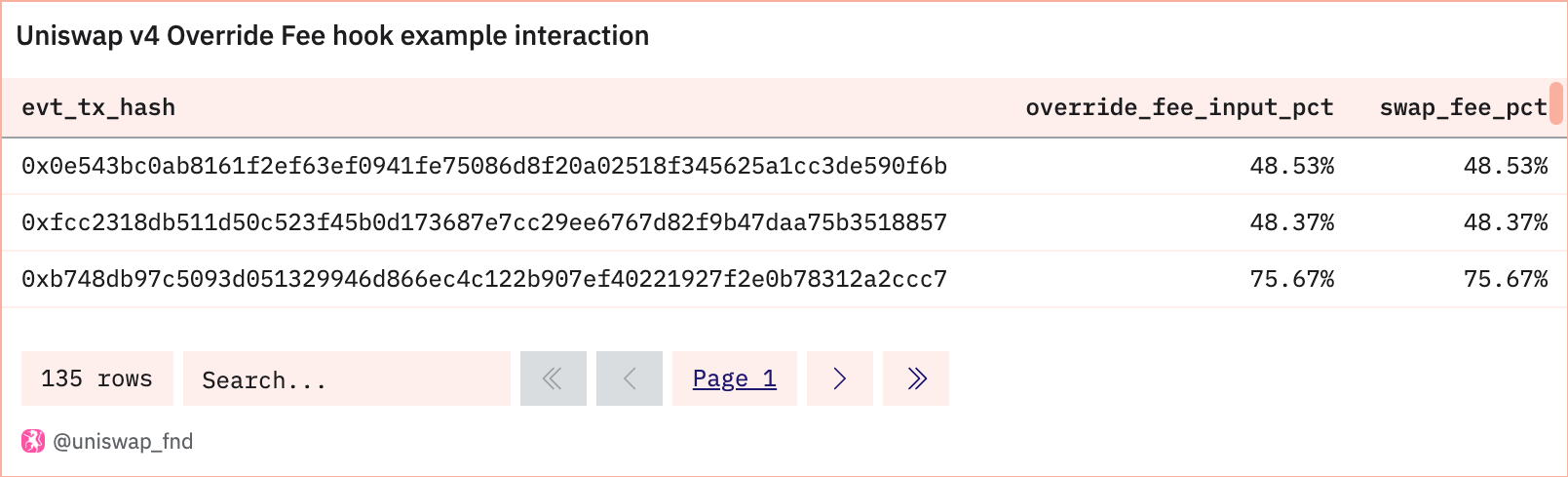Click the 48.37% swap fee cell

click(1506, 222)
